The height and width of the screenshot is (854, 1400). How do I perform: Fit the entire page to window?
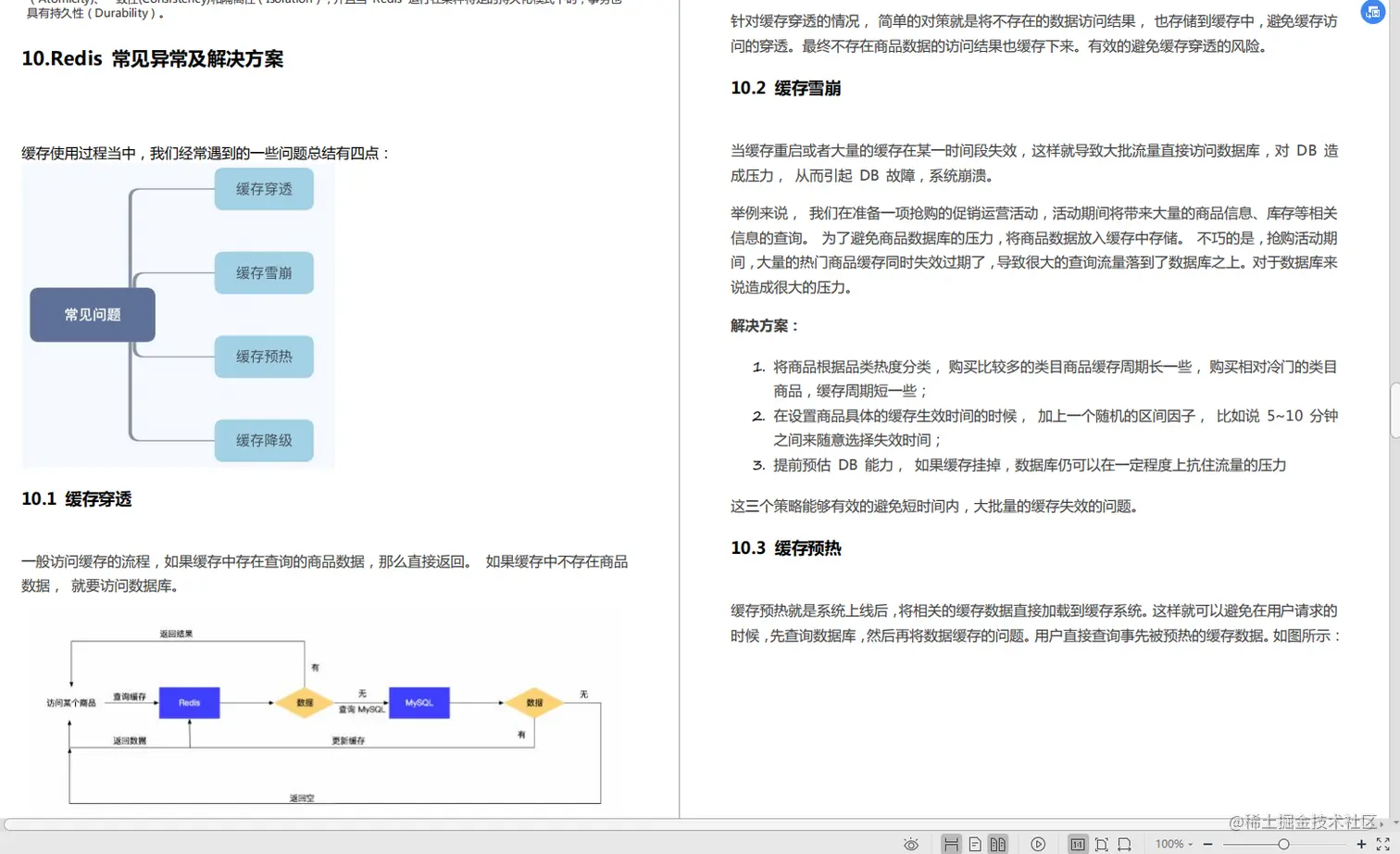click(1102, 844)
